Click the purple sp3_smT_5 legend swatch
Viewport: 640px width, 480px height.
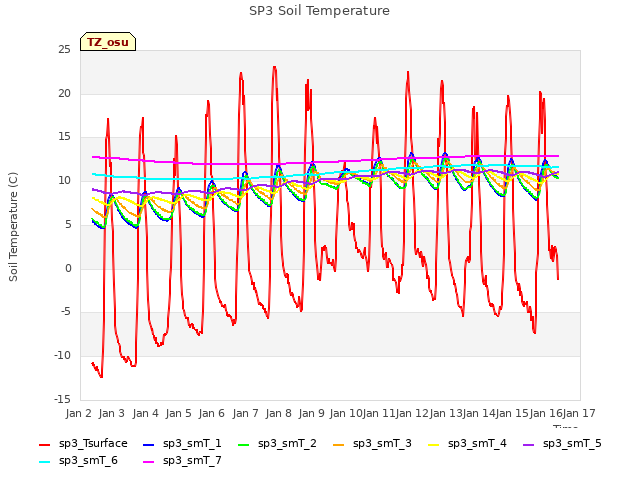(529, 444)
